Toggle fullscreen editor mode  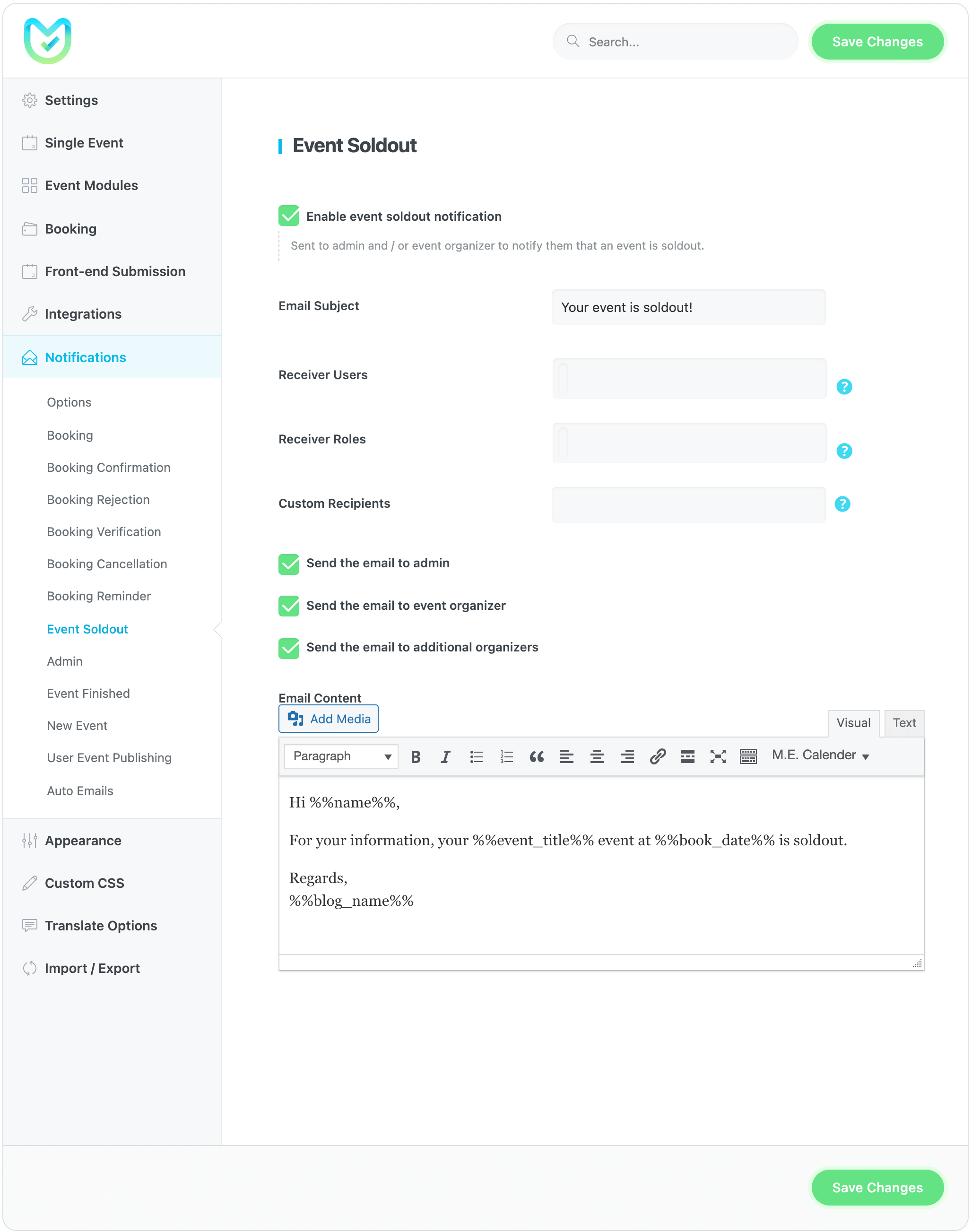(718, 756)
